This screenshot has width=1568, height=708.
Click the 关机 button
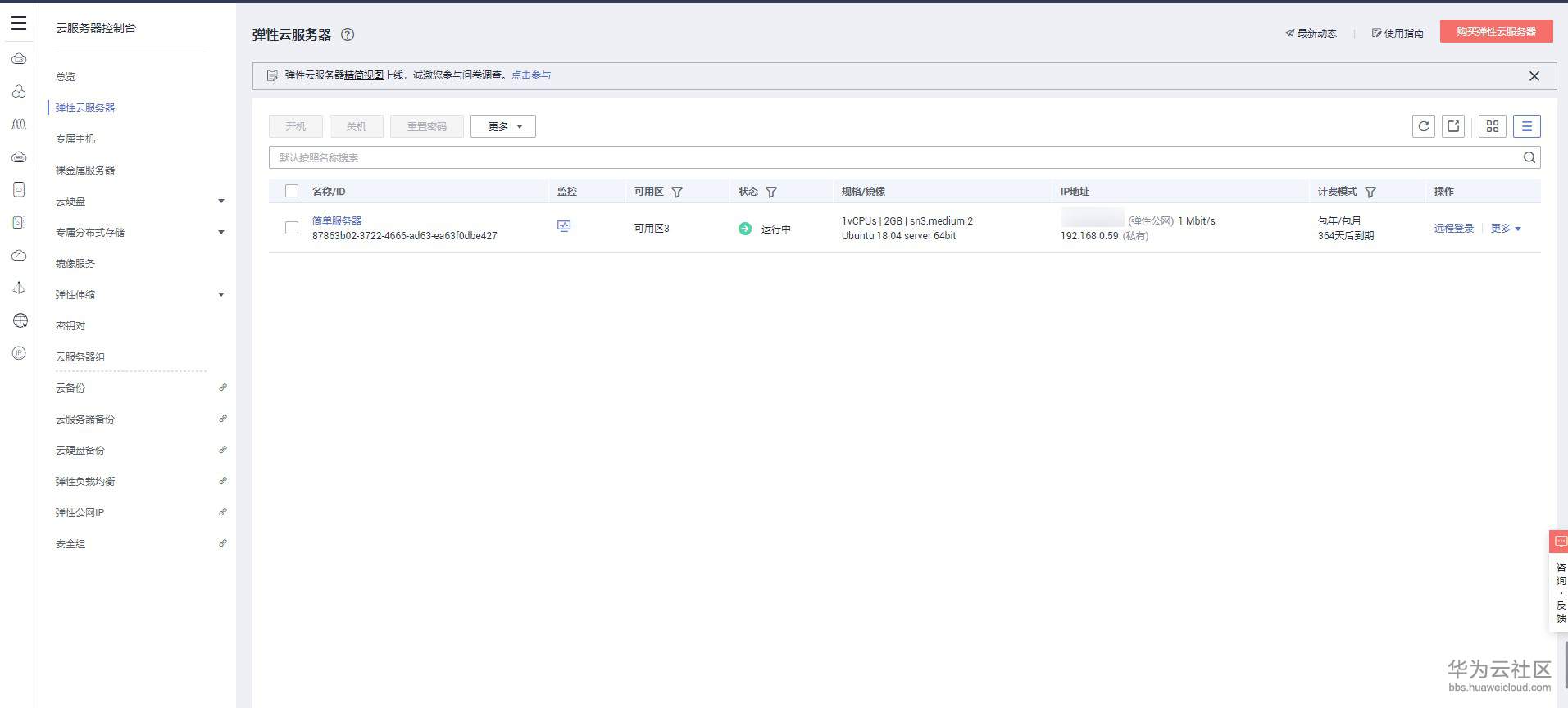coord(357,126)
